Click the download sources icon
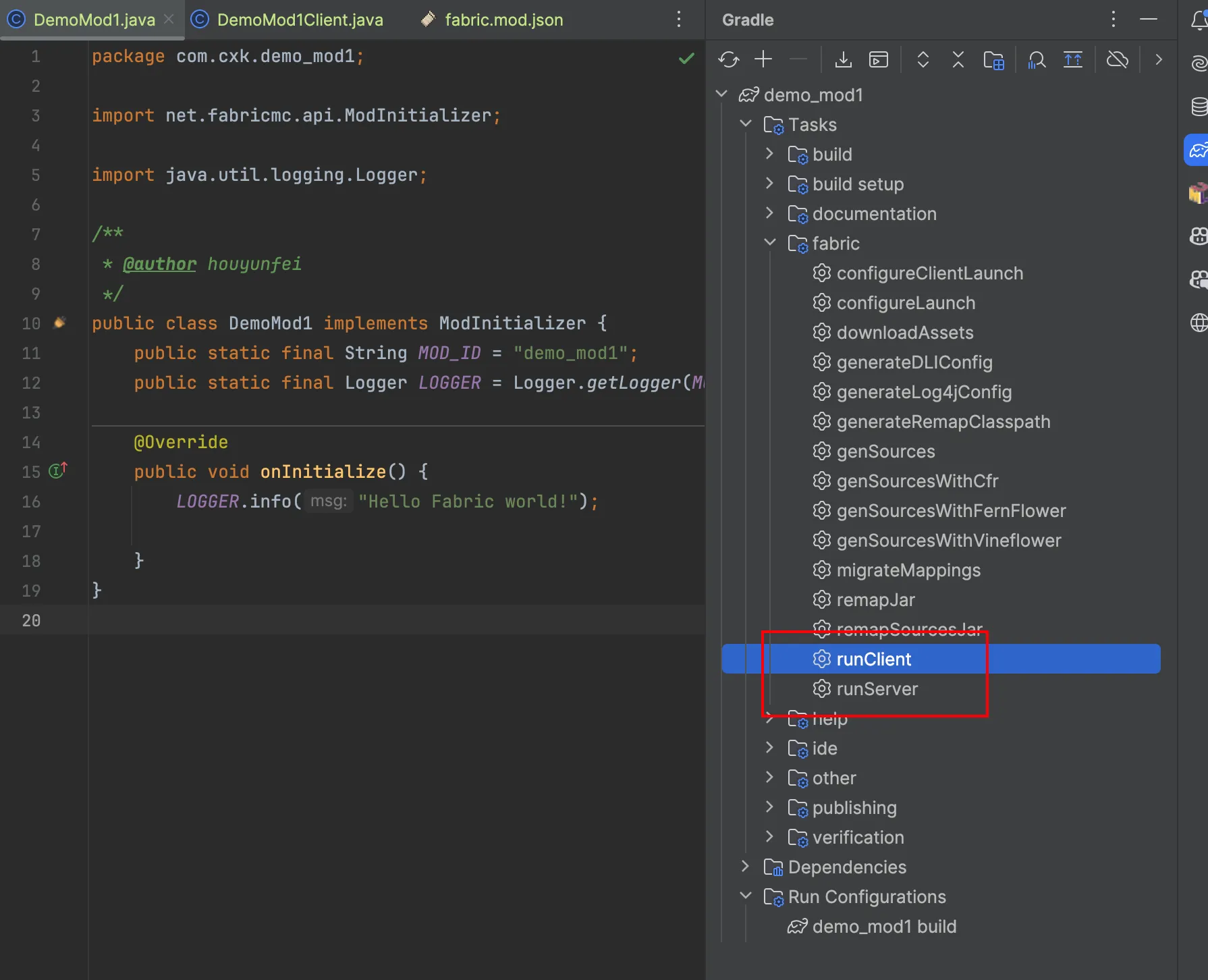 (x=843, y=60)
